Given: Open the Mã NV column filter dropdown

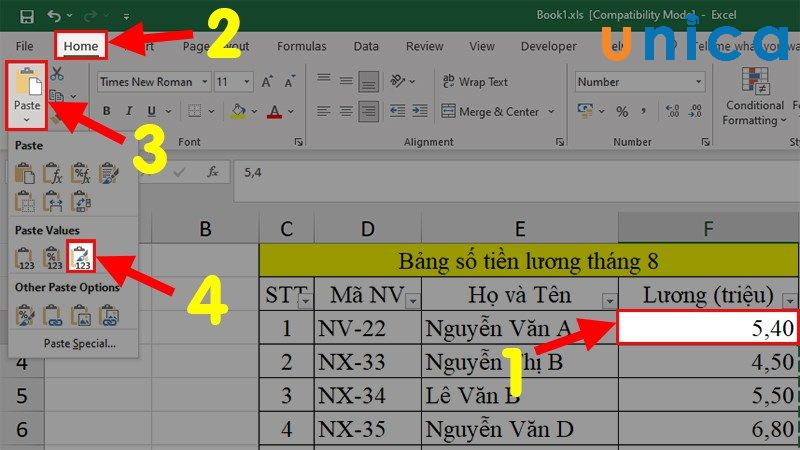Looking at the screenshot, I should pos(412,302).
